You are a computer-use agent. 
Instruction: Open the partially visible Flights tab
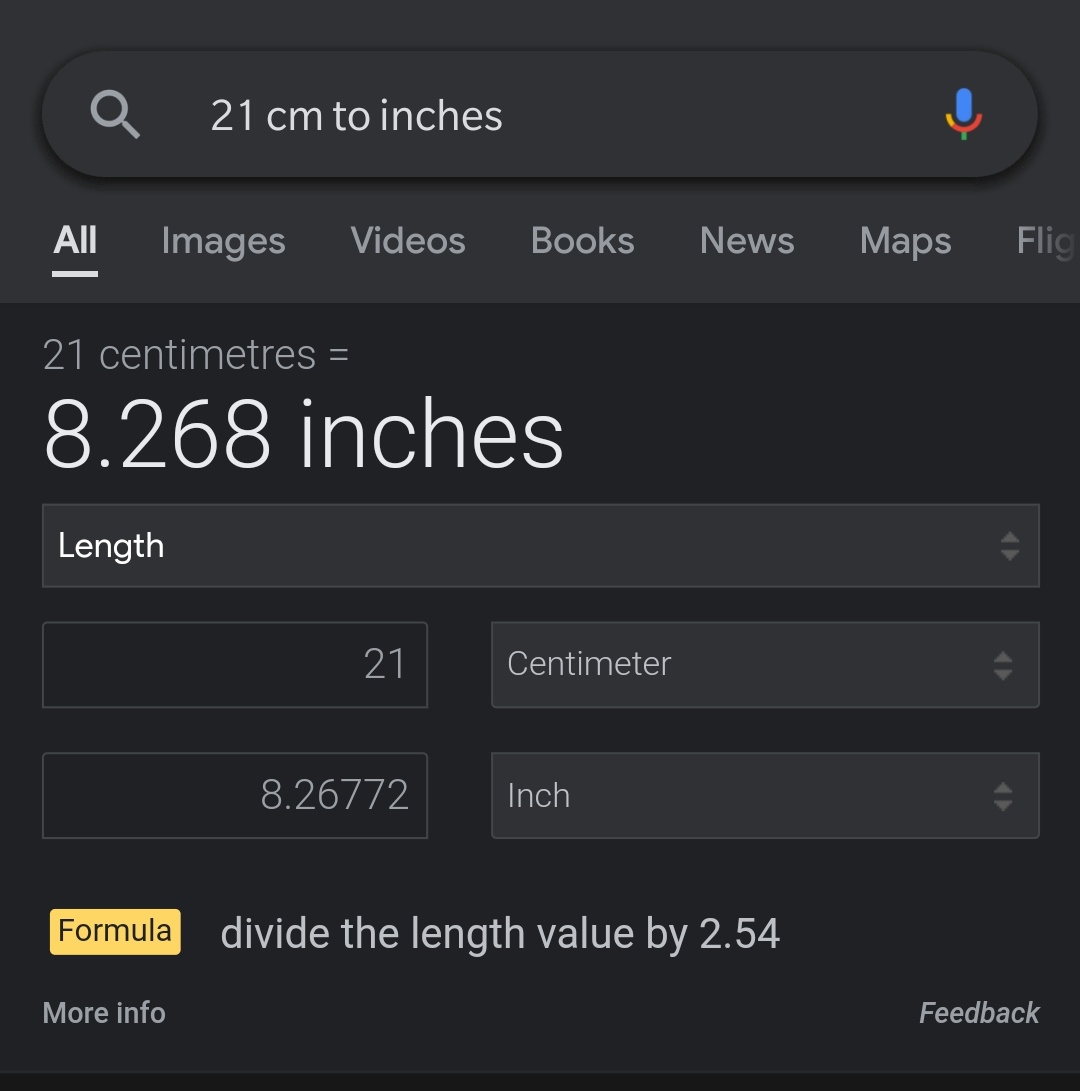tap(1047, 241)
